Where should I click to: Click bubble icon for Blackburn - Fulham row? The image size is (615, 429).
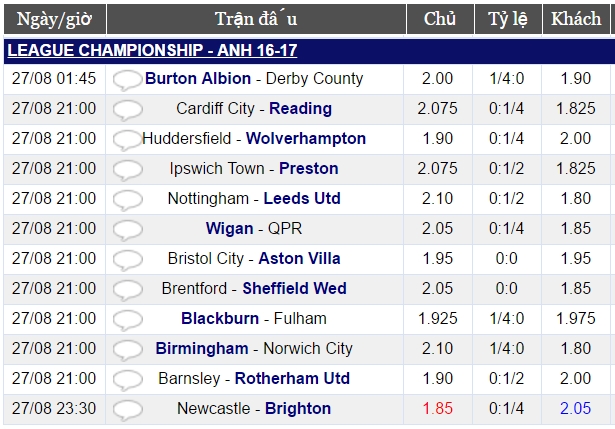point(127,320)
